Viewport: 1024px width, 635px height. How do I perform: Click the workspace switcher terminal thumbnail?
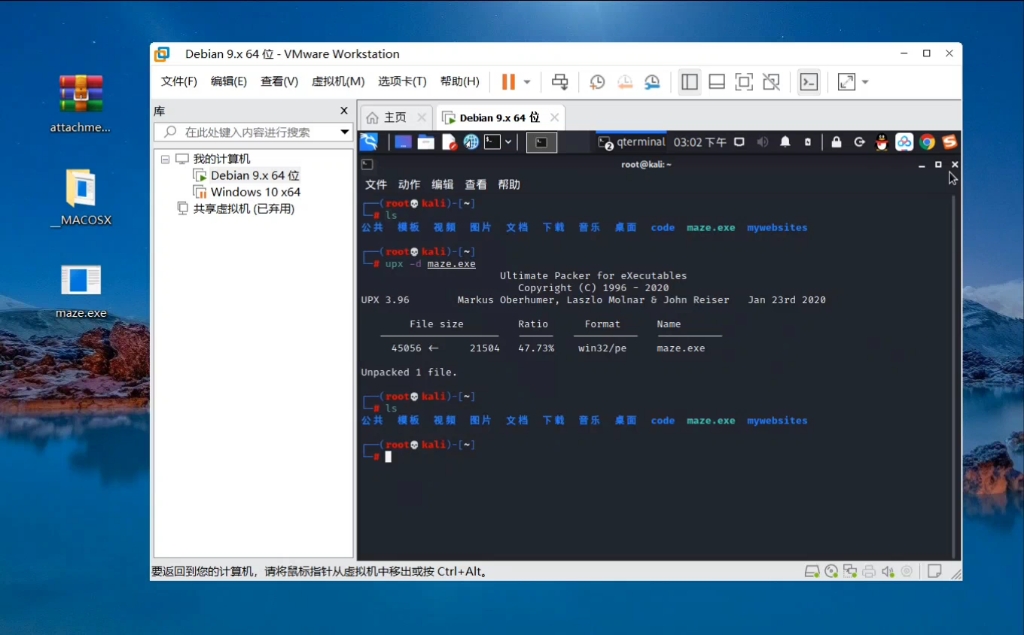point(541,142)
